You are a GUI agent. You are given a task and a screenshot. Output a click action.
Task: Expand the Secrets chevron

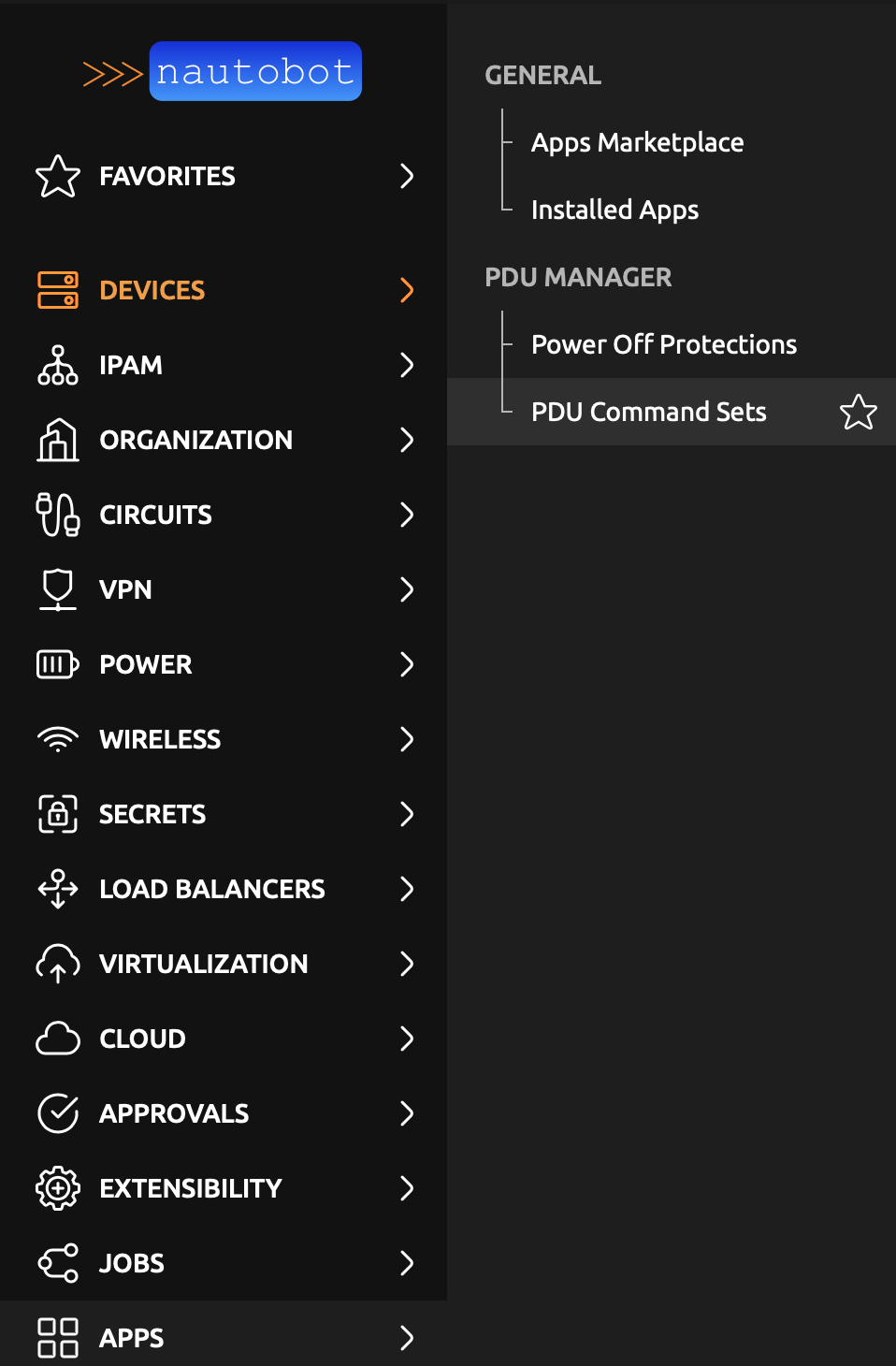(x=407, y=814)
